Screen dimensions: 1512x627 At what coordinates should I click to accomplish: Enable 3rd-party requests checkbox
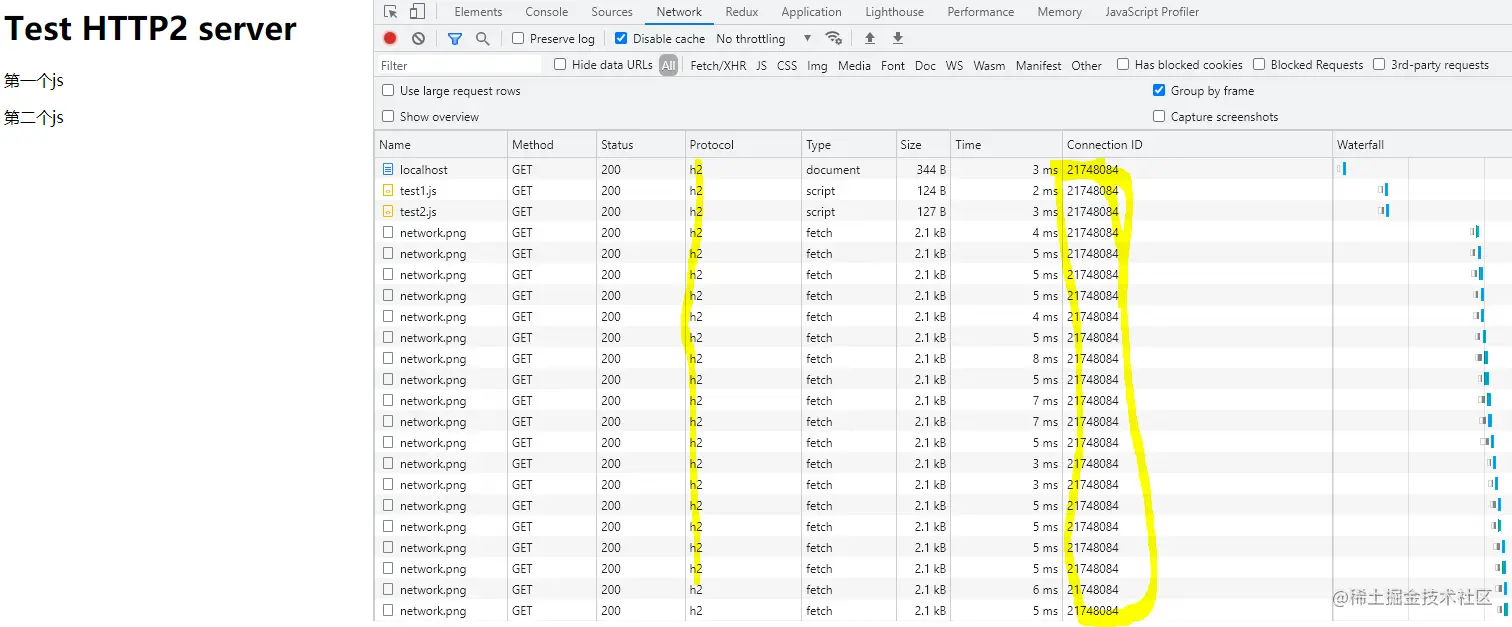tap(1379, 64)
